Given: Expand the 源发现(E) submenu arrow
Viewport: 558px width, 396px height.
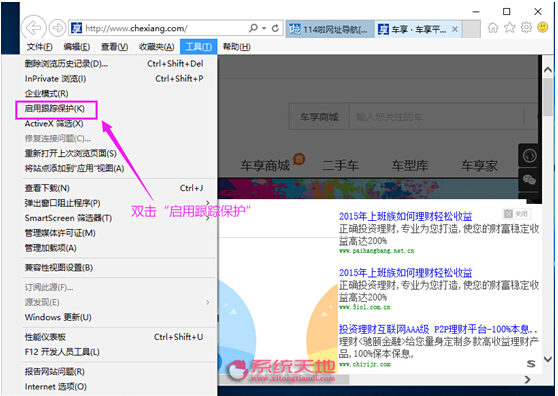Looking at the screenshot, I should (207, 302).
